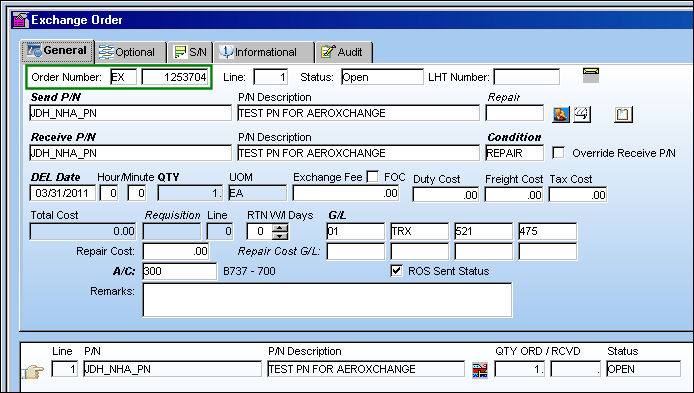
Task: Click the two-people icon next to Repair field
Action: (561, 114)
